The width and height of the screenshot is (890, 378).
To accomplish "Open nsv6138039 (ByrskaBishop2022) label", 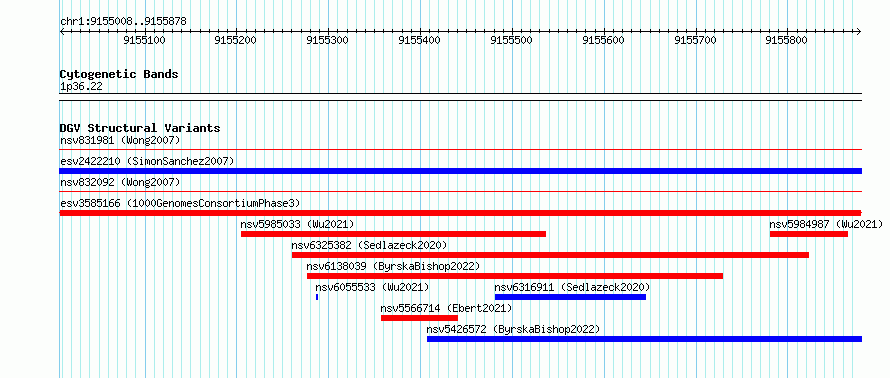I will (x=393, y=266).
